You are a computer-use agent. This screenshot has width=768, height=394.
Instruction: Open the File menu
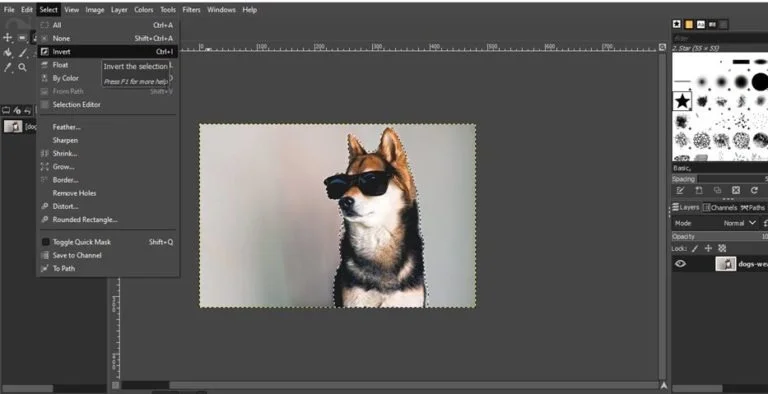pyautogui.click(x=9, y=9)
